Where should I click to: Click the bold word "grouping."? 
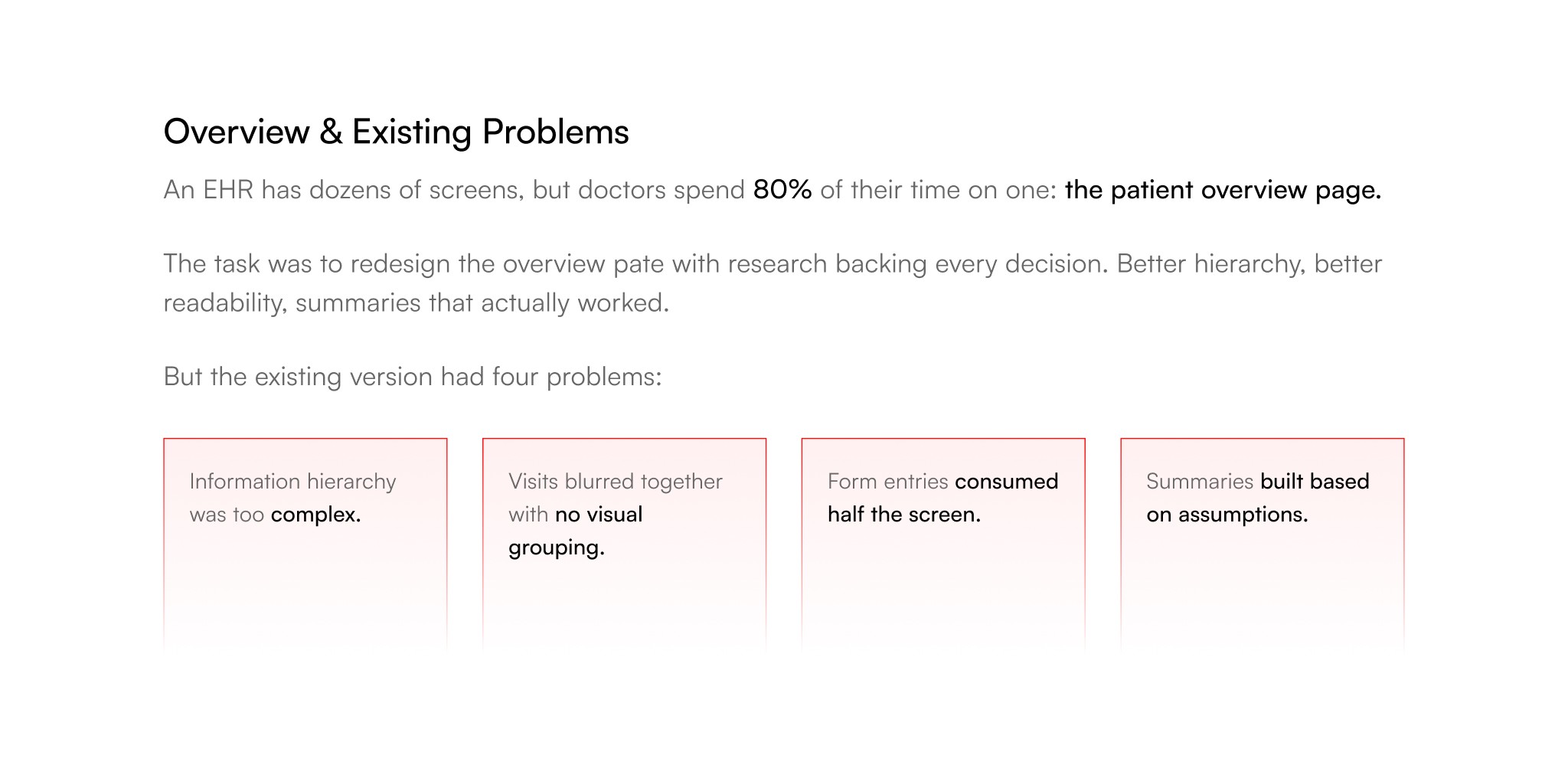coord(556,548)
